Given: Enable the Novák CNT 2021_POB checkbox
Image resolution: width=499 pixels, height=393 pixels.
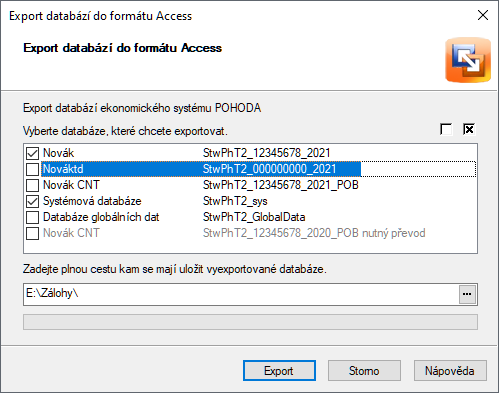Looking at the screenshot, I should (32, 185).
